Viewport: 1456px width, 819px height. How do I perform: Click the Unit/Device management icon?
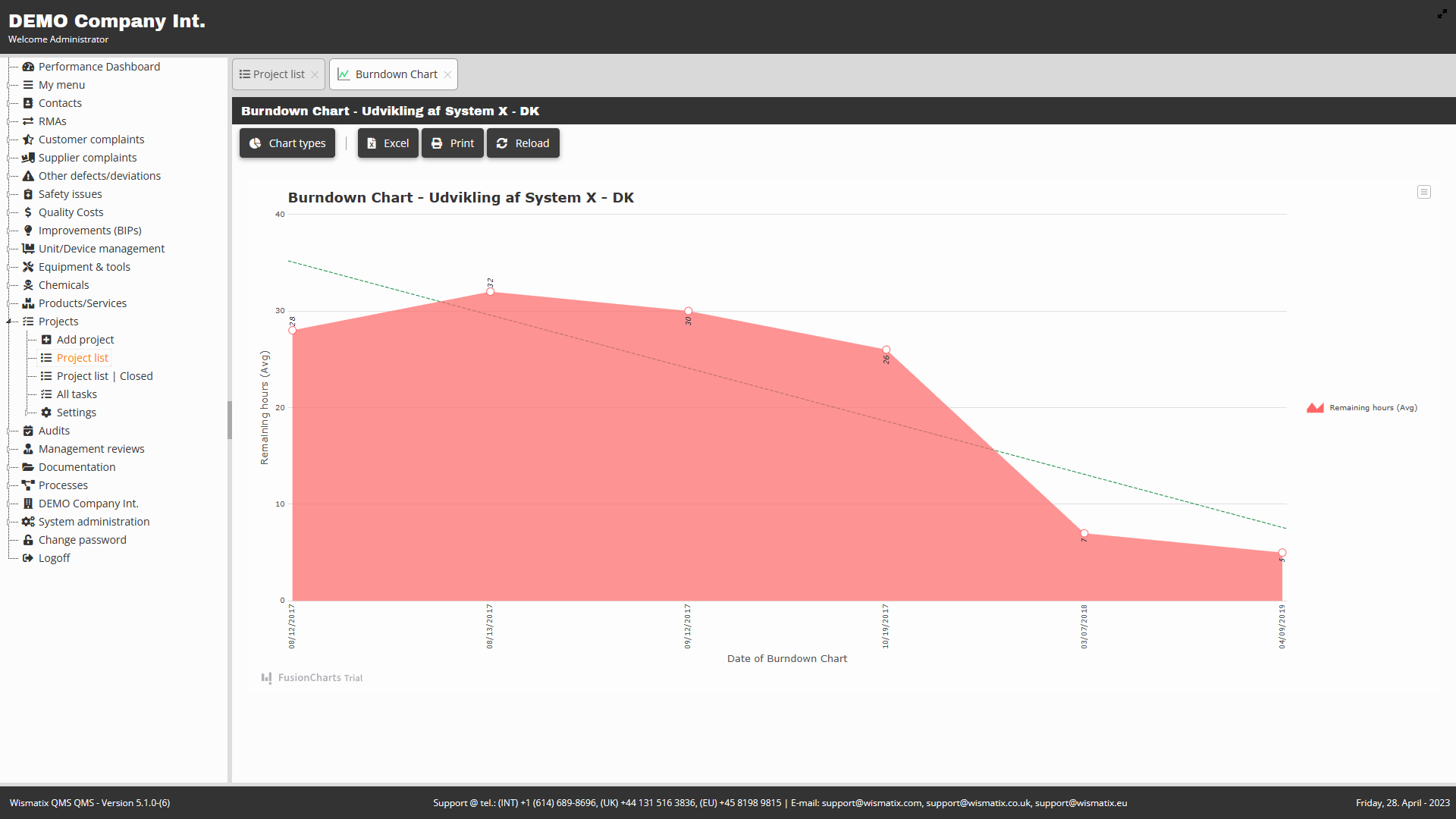point(28,249)
